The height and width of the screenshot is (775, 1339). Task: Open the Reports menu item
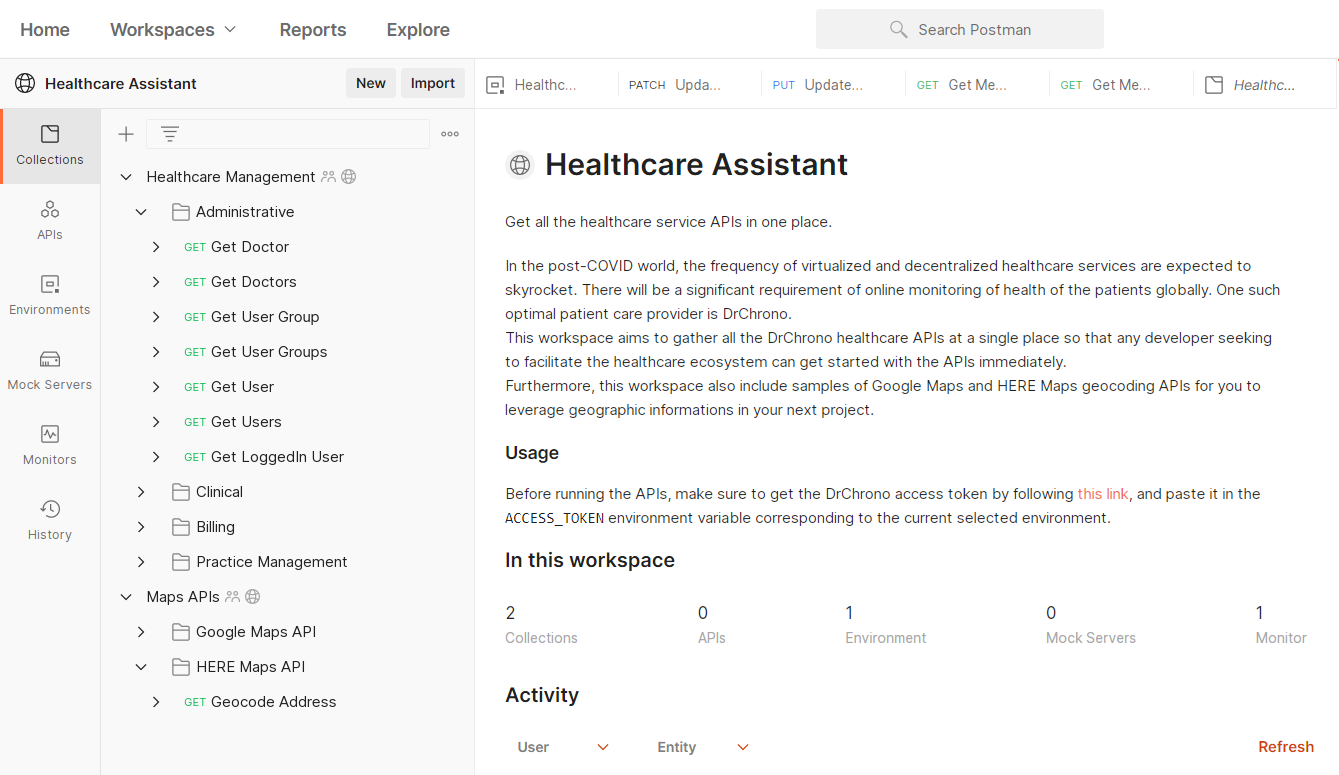pyautogui.click(x=313, y=30)
